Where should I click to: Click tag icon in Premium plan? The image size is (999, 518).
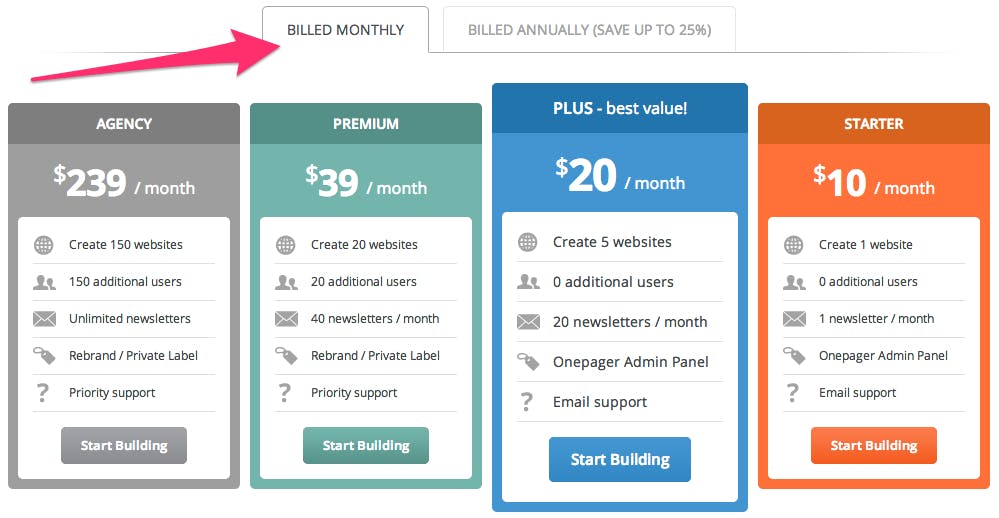coord(286,356)
